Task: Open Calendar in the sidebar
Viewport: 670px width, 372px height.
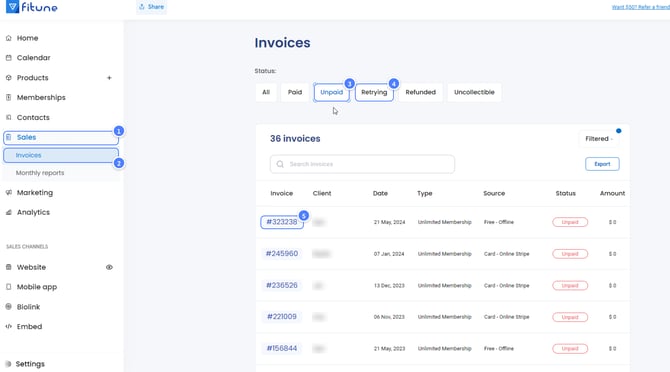Action: pyautogui.click(x=33, y=58)
